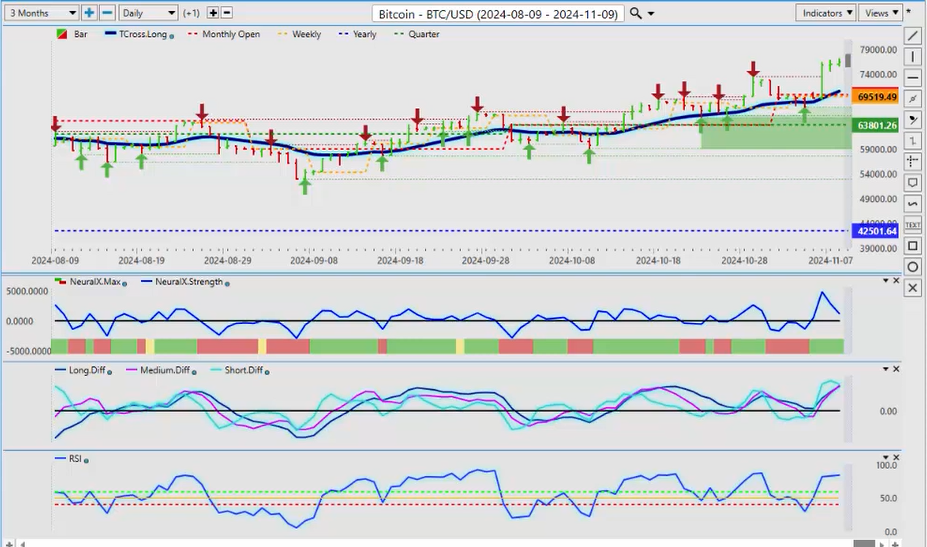The image size is (927, 547).
Task: Select the horizontal line drawing tool
Action: (912, 78)
